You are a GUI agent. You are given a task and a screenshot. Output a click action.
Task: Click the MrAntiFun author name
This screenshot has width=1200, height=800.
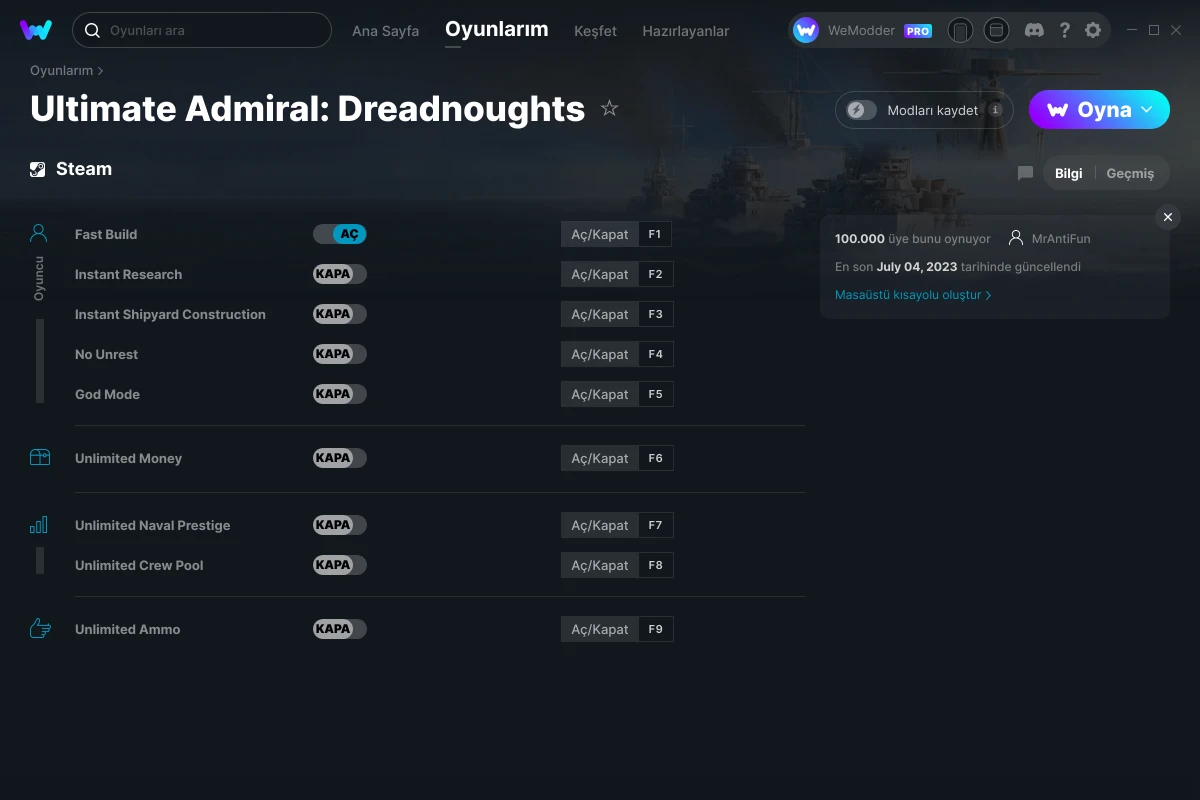[x=1061, y=239]
